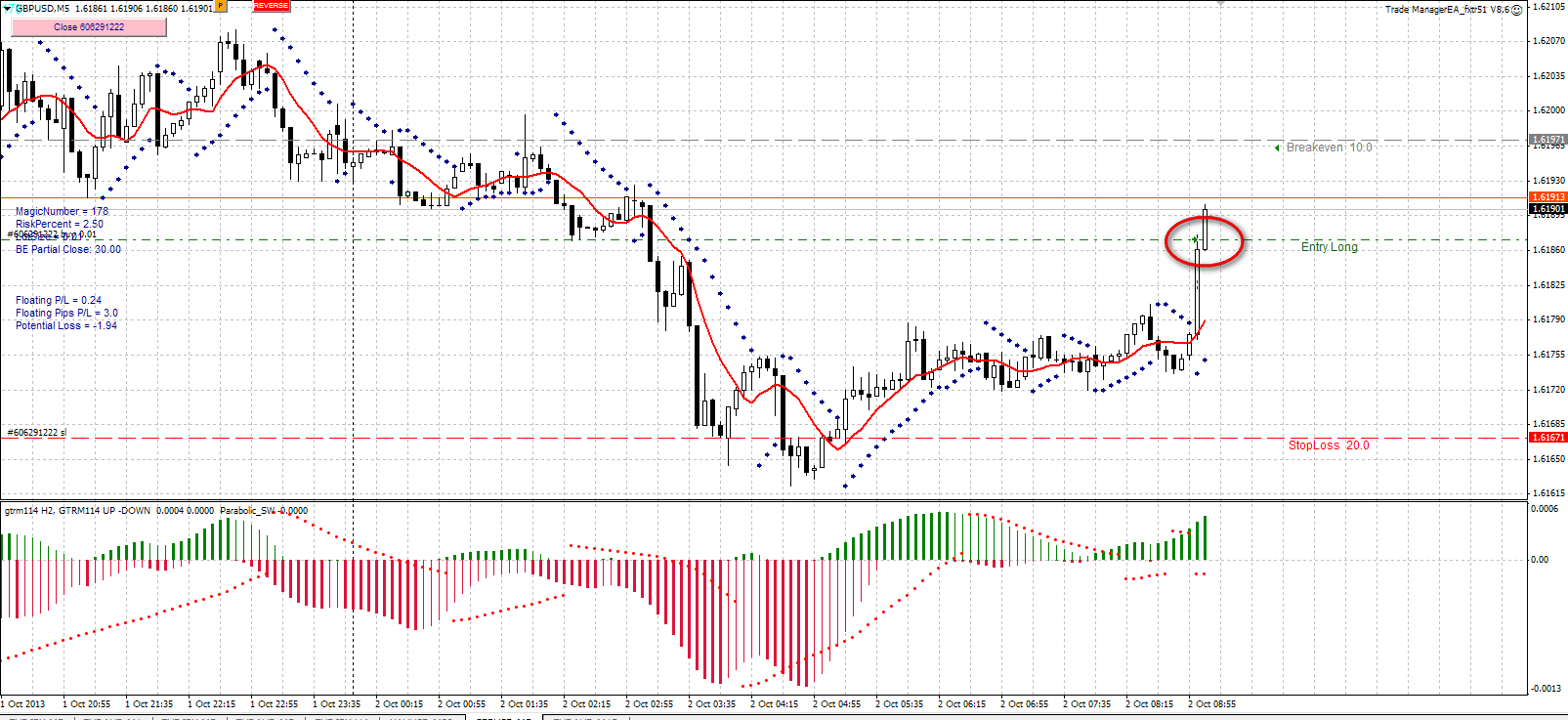
Task: Click the 1 Oct 23:35 time label
Action: coord(336,704)
